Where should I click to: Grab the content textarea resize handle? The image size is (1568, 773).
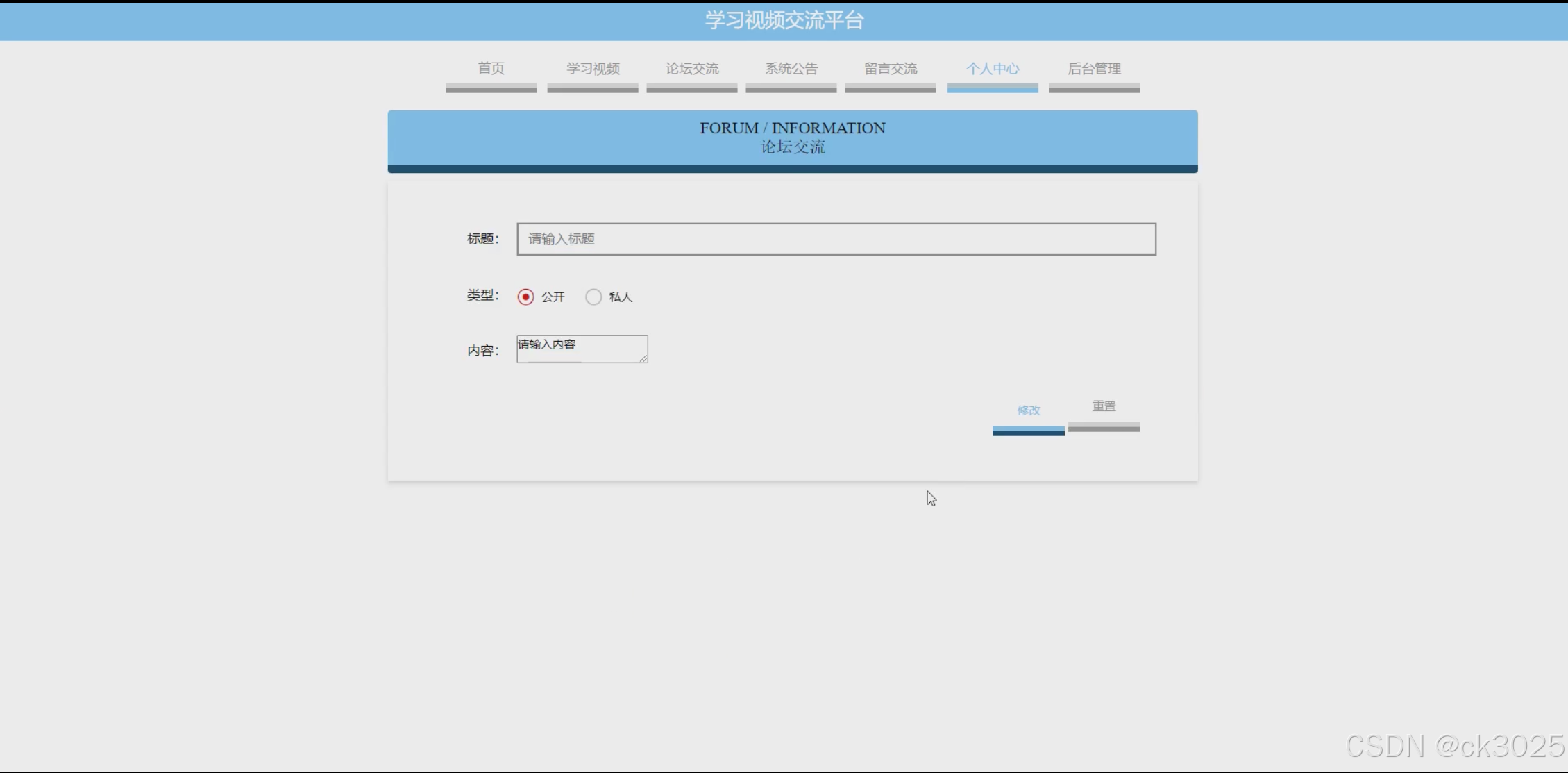(x=643, y=358)
